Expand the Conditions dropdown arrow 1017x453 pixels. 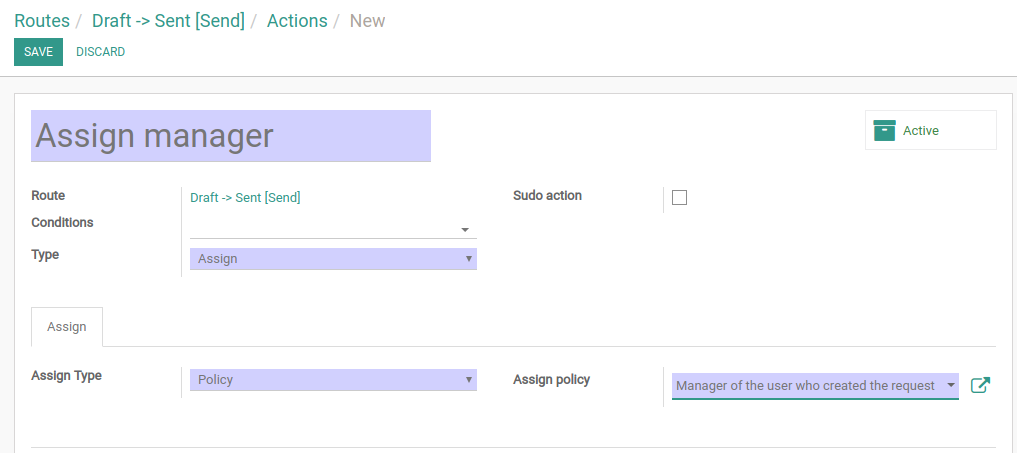[x=465, y=230]
